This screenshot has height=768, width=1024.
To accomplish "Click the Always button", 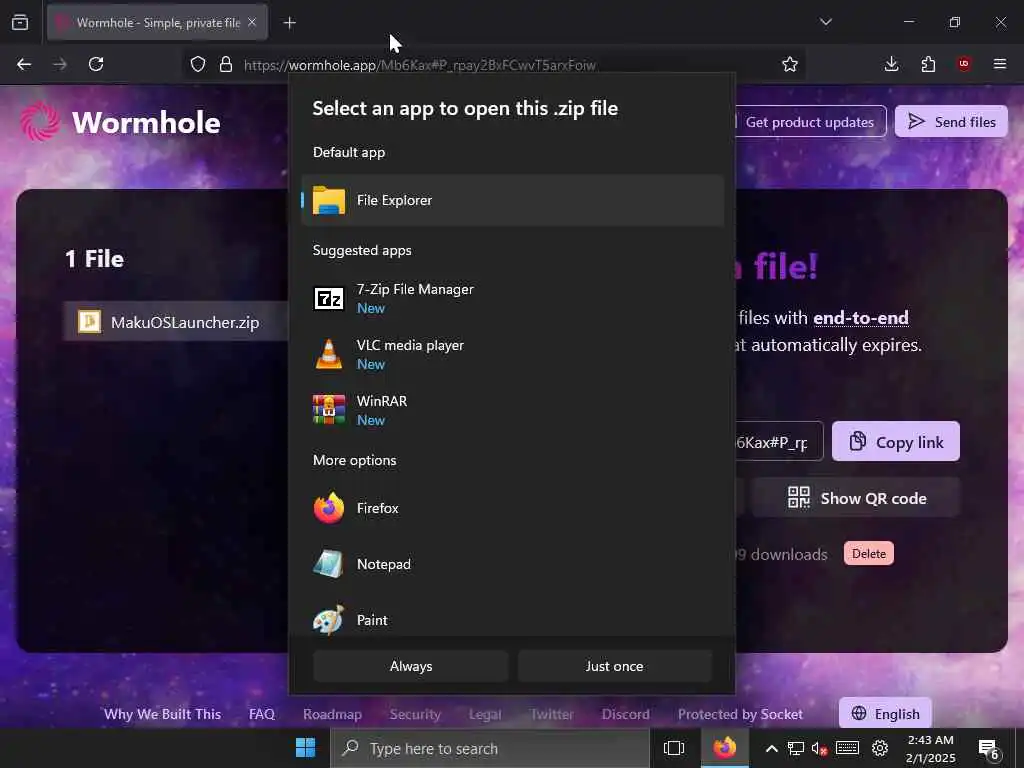I will tap(411, 666).
